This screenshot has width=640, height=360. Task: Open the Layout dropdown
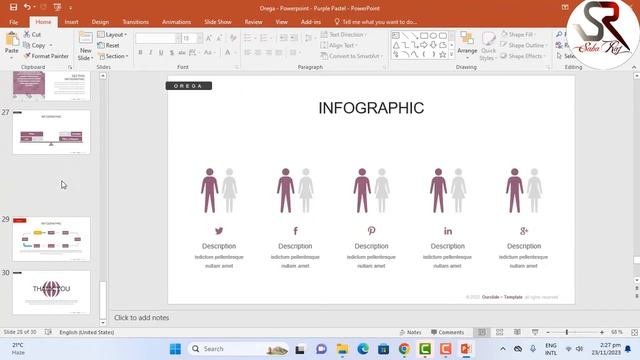point(112,35)
